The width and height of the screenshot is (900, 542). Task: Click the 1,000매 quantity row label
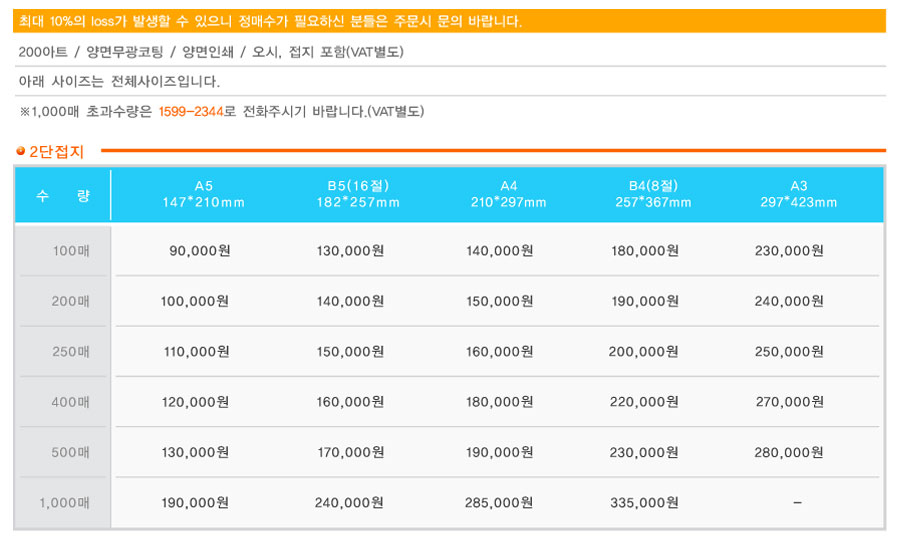[65, 503]
